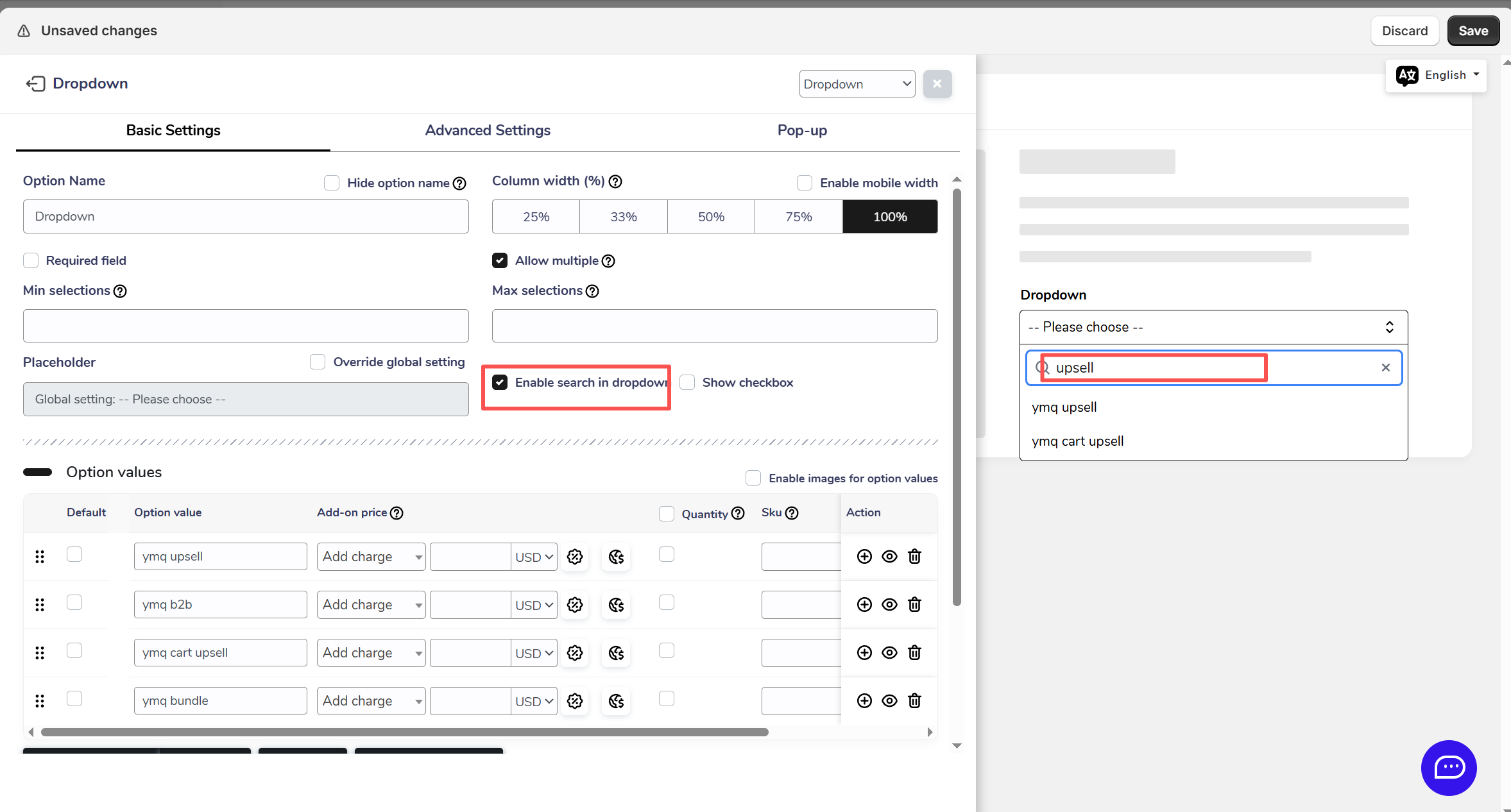1511x812 pixels.
Task: Add new value via plus icon in ymq upsell row
Action: point(864,557)
